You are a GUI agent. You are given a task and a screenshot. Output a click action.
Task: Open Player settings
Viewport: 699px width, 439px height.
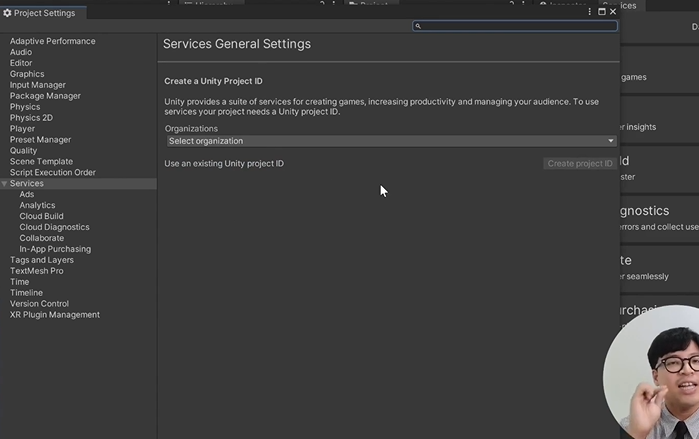(x=22, y=129)
